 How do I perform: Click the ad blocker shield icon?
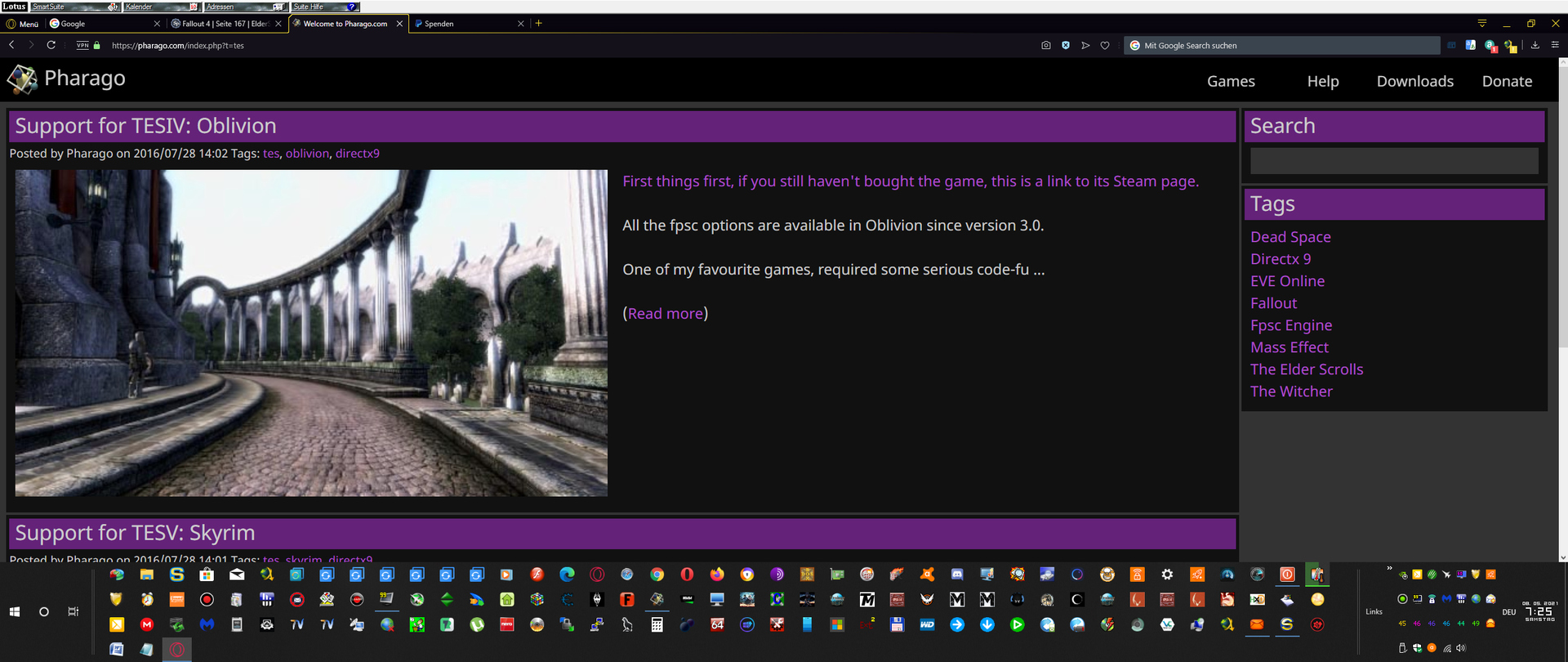coord(1066,46)
